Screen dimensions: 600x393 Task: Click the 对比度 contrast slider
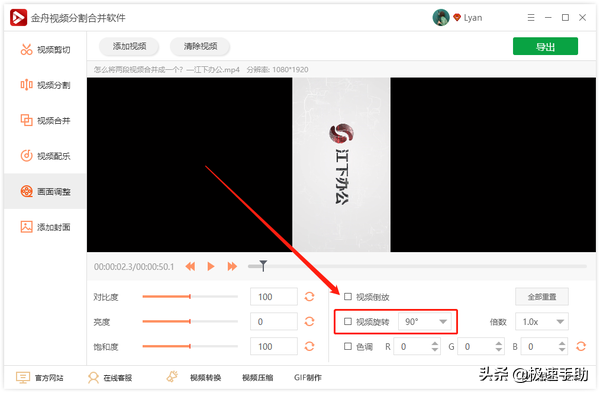pos(190,297)
